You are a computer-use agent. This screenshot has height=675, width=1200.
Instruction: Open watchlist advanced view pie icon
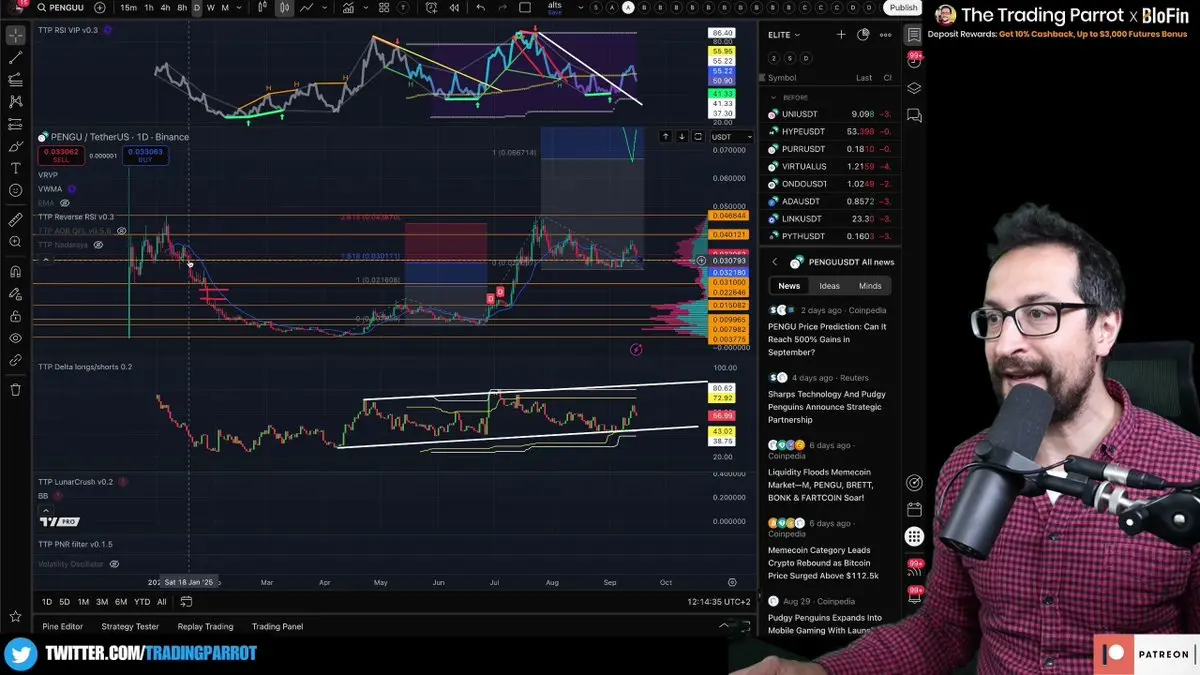(863, 34)
